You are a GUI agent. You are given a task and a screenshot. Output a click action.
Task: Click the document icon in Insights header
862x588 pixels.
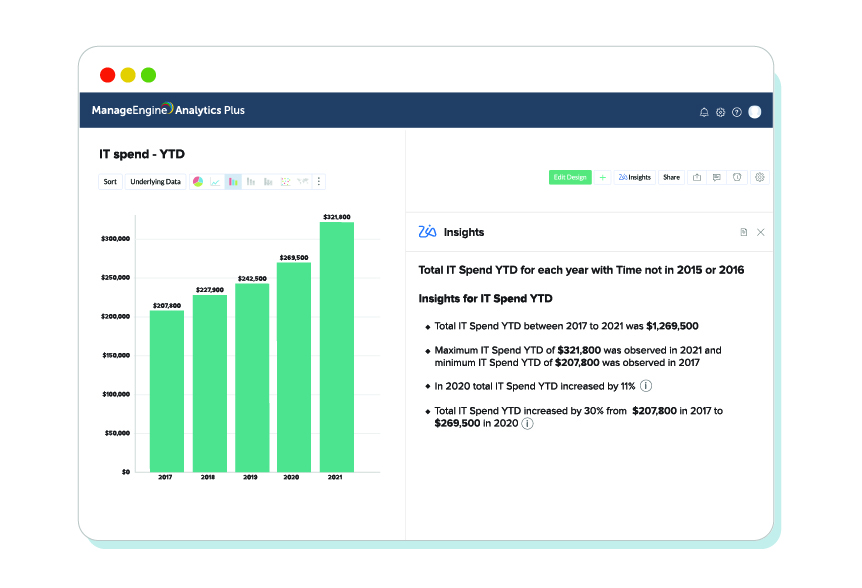pos(743,232)
